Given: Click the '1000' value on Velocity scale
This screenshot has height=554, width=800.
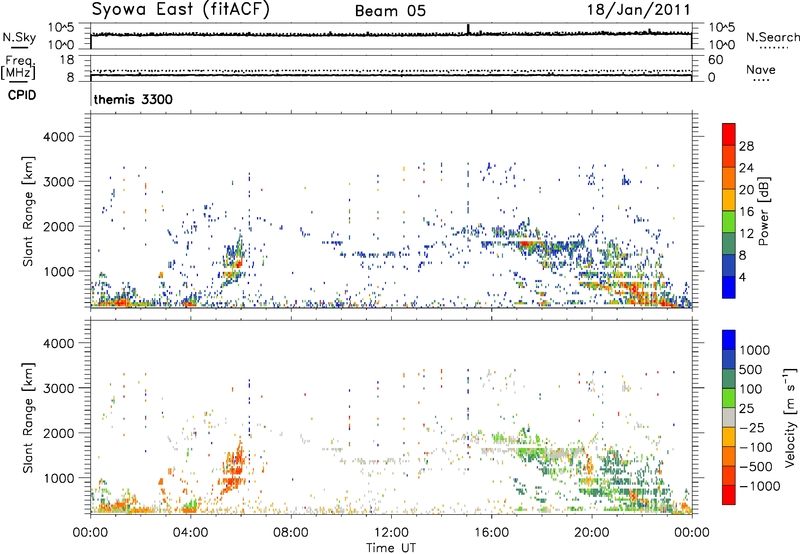Looking at the screenshot, I should (755, 350).
